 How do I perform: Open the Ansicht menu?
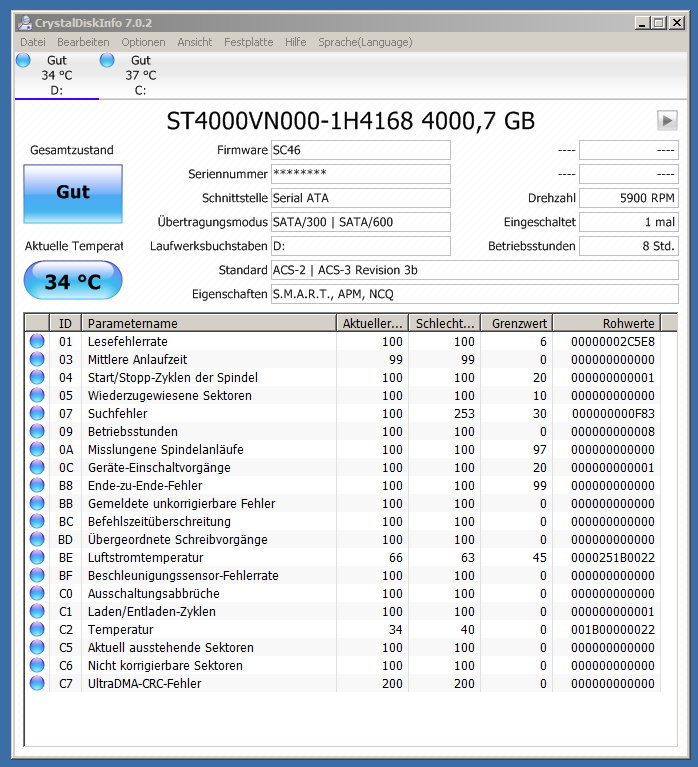click(195, 42)
